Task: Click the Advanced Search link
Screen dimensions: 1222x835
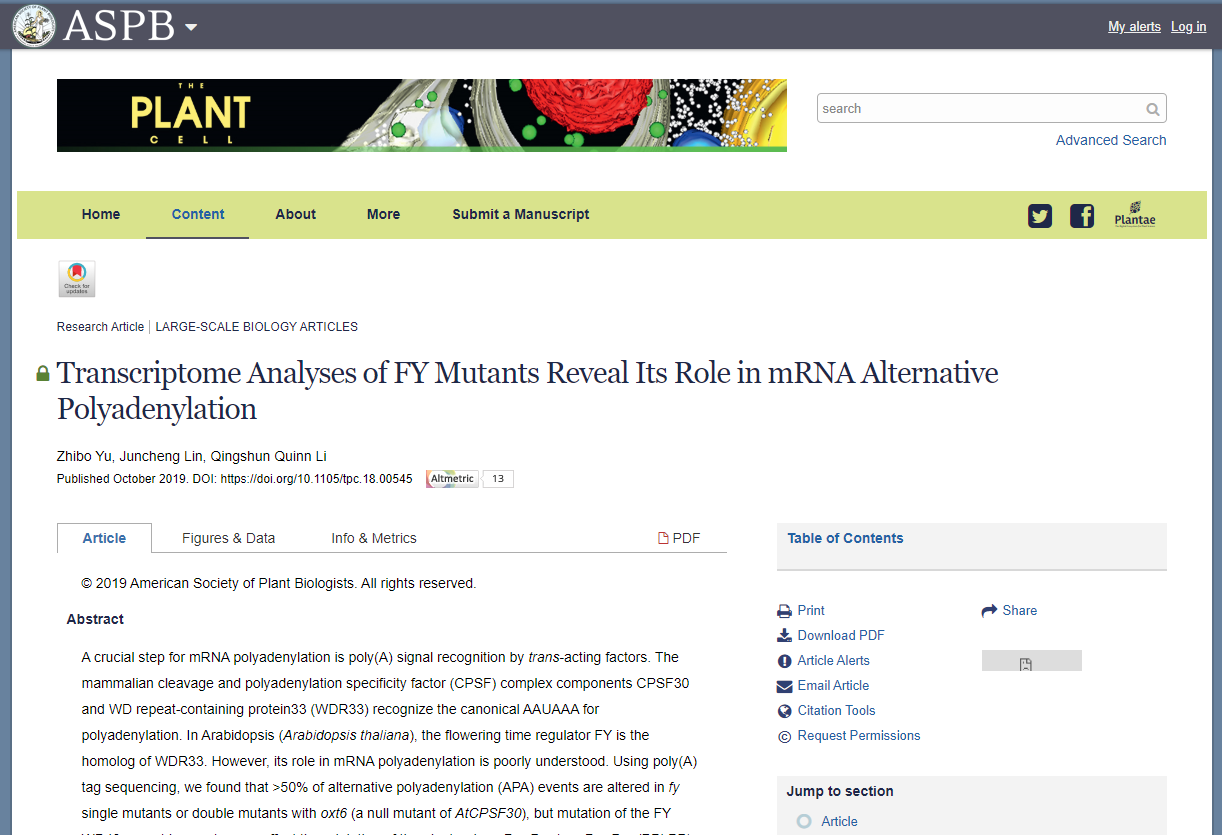Action: click(1111, 140)
